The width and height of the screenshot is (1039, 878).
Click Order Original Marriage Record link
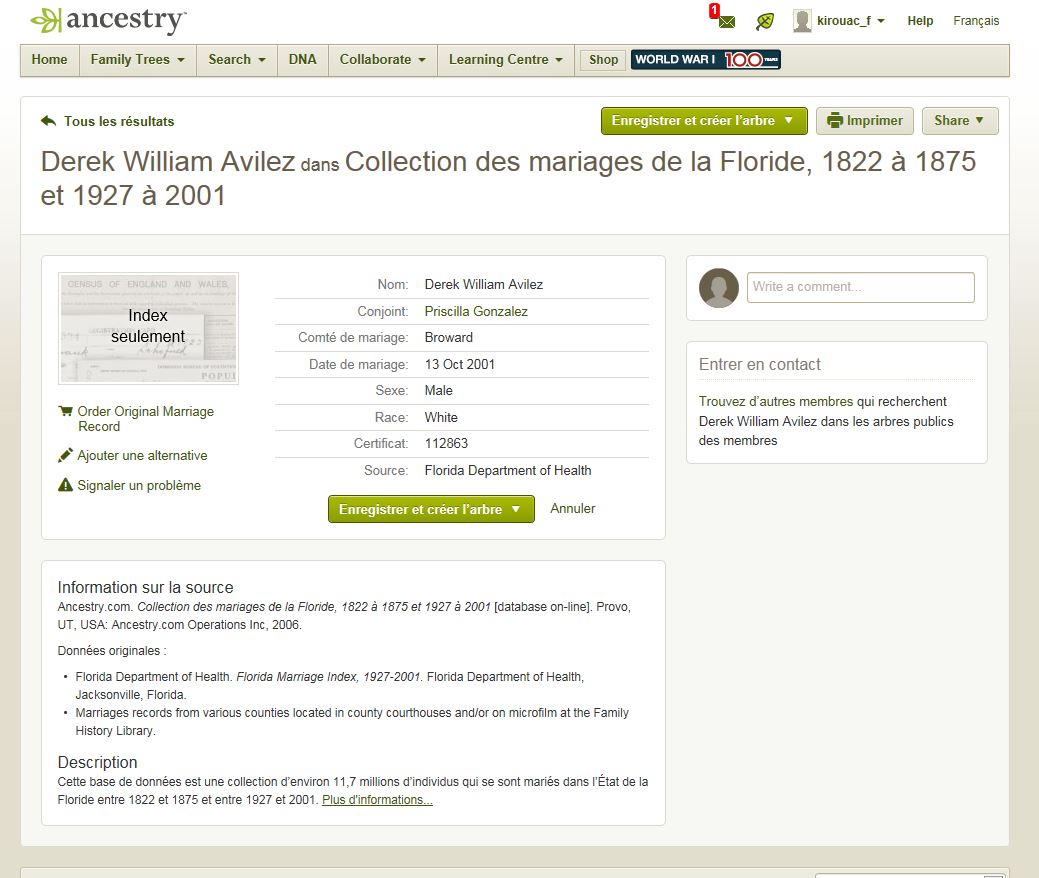pyautogui.click(x=145, y=419)
